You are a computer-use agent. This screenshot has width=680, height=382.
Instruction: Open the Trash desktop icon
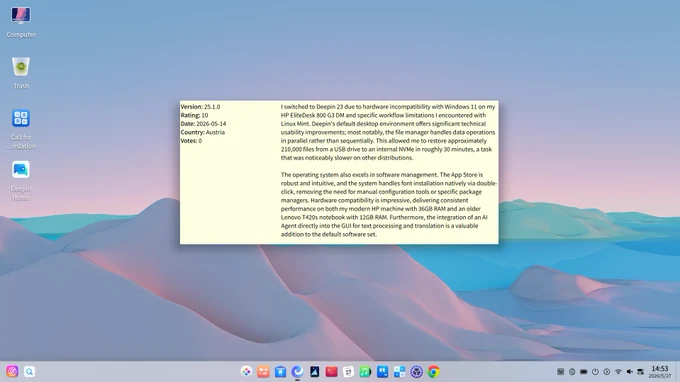21,73
